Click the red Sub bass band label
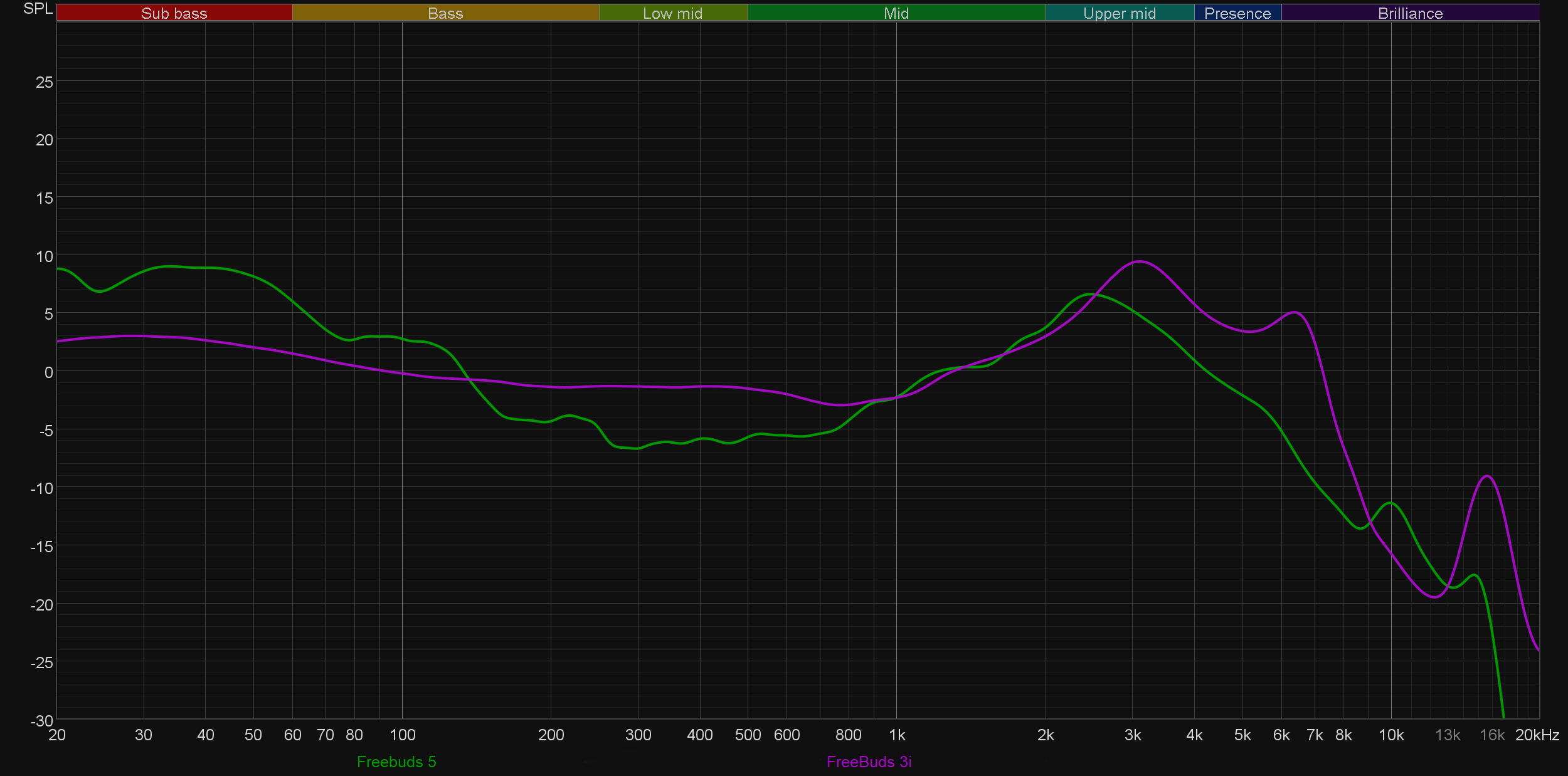Image resolution: width=1568 pixels, height=776 pixels. point(174,13)
